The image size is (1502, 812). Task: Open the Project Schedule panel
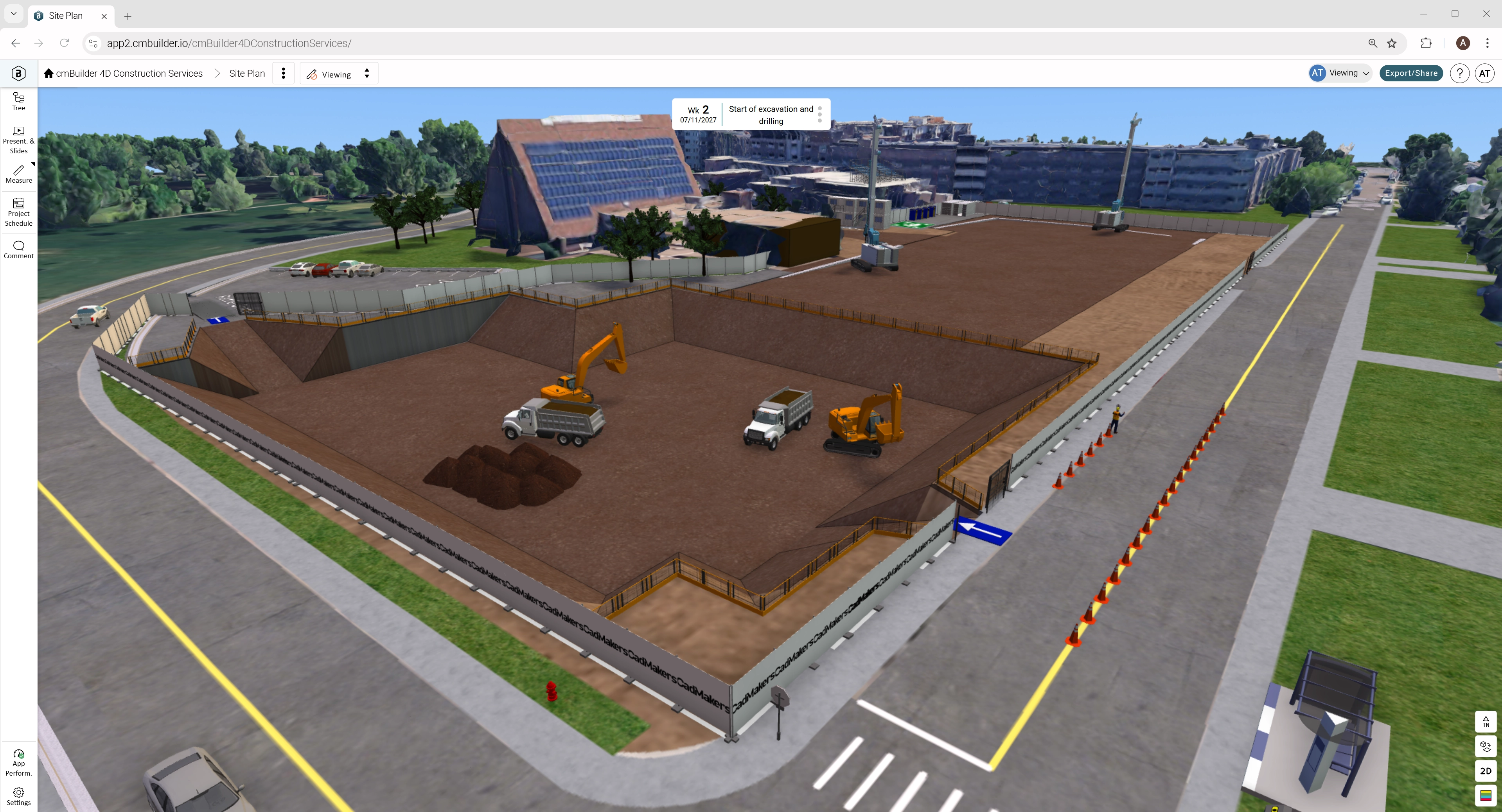pyautogui.click(x=19, y=212)
